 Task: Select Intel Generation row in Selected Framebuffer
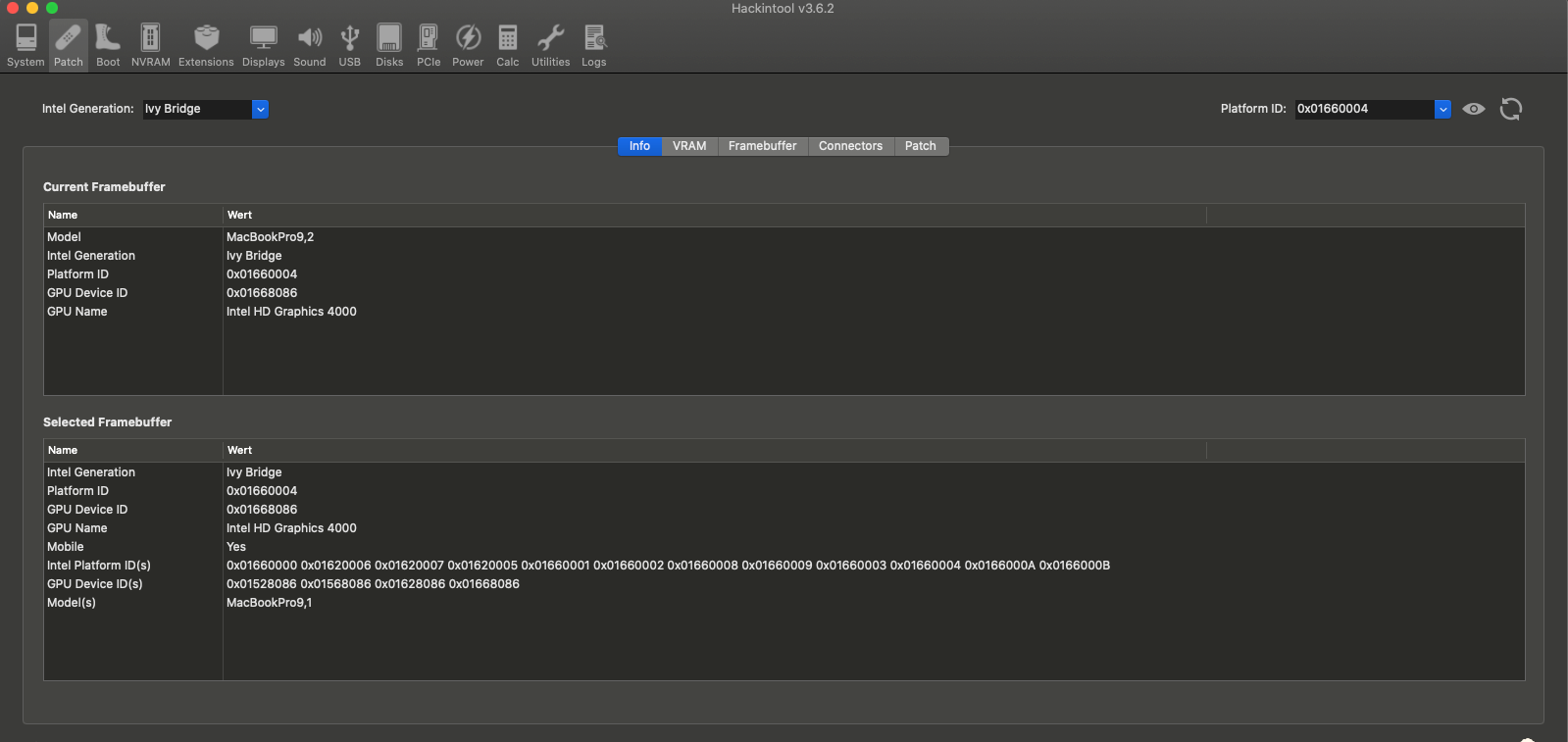tap(784, 472)
